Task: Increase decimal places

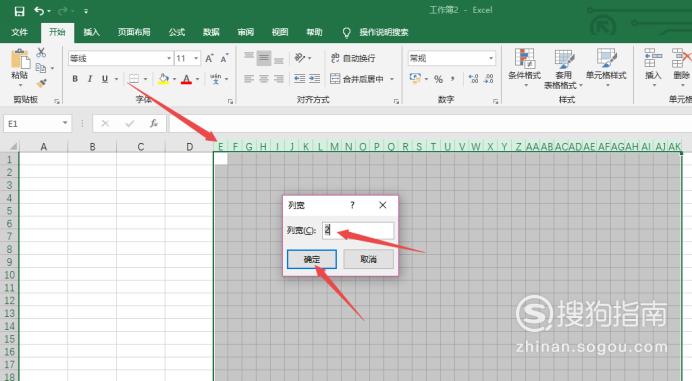Action: tap(474, 79)
